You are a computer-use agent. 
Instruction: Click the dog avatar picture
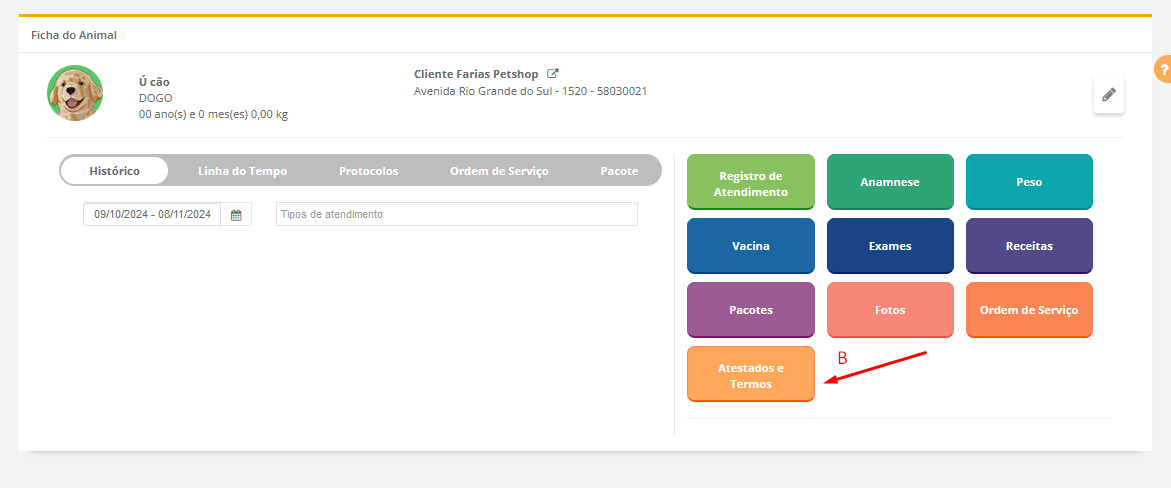click(75, 93)
